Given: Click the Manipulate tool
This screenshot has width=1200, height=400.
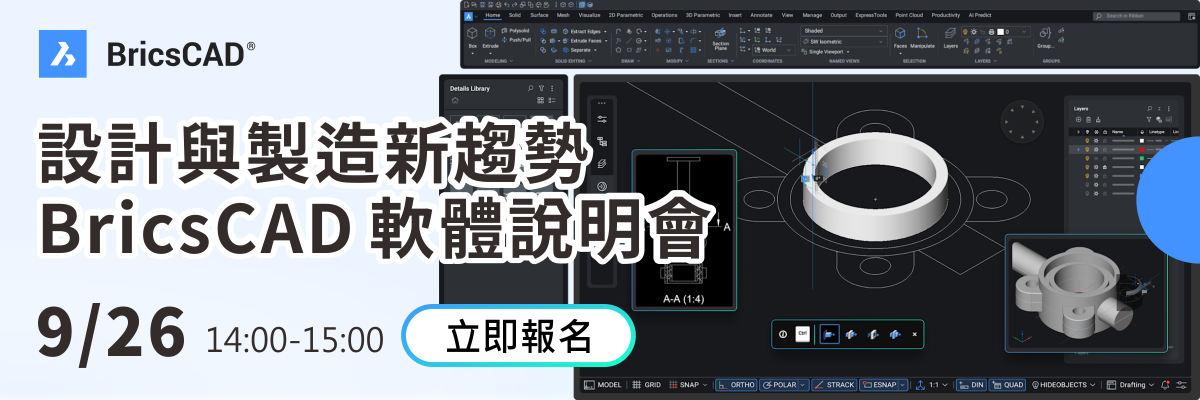Looking at the screenshot, I should [922, 38].
